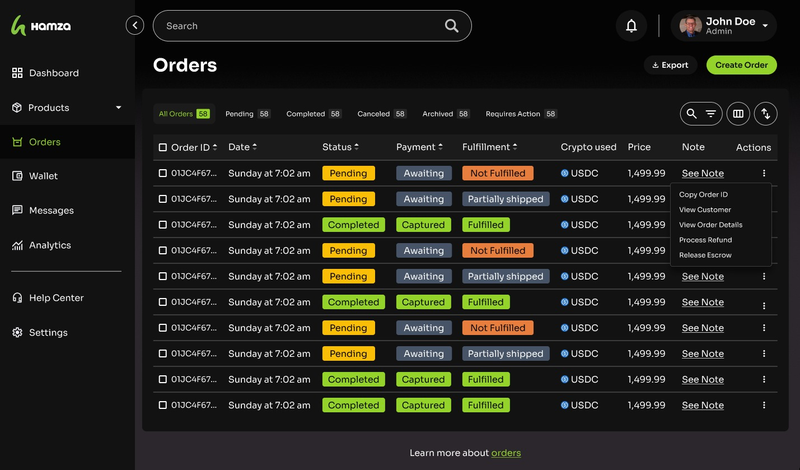Check the third order row checkbox
This screenshot has width=800, height=470.
click(x=163, y=225)
